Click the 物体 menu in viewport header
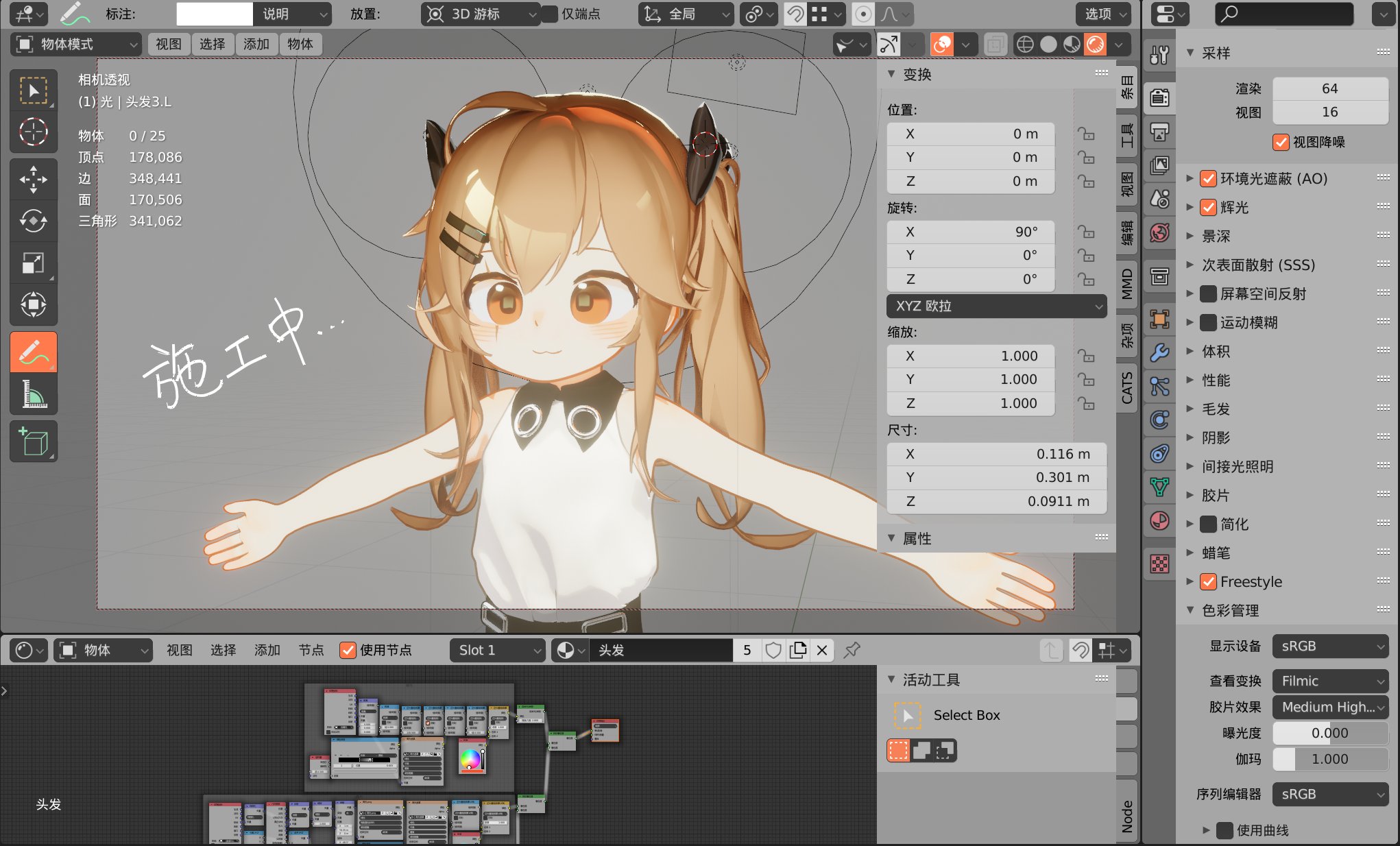 (300, 45)
